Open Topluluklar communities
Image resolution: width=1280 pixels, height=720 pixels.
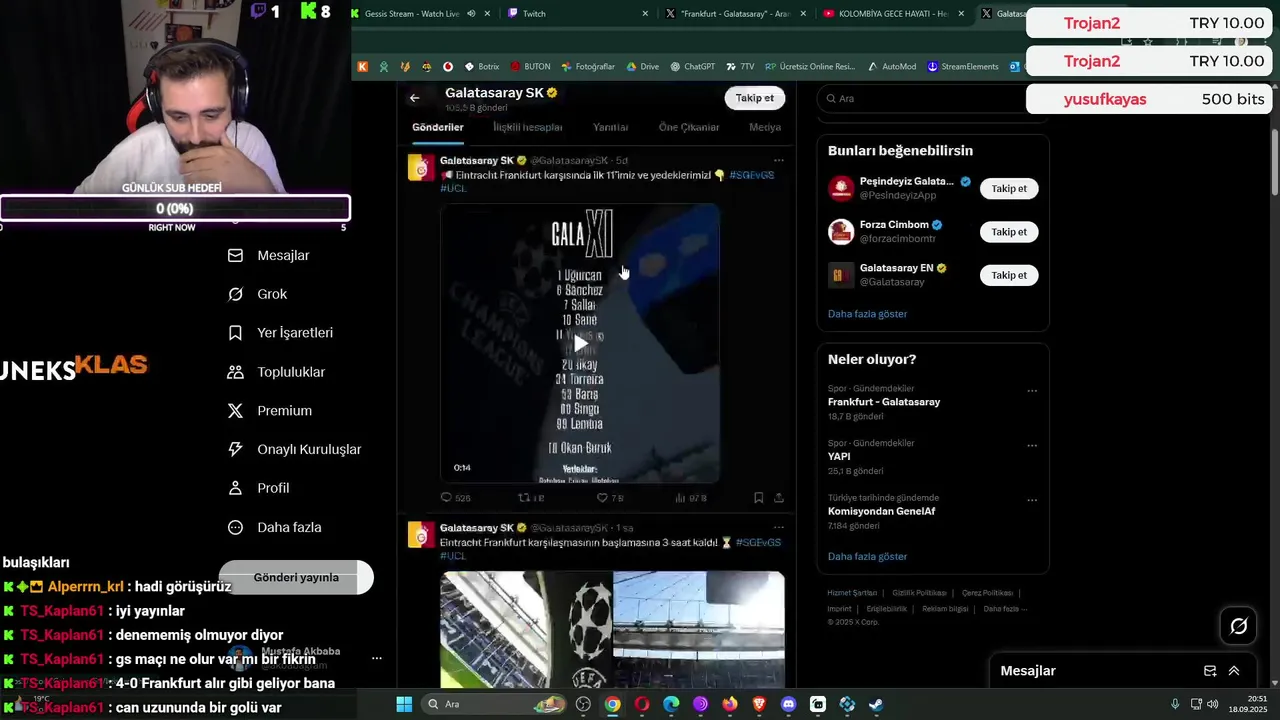tap(276, 372)
